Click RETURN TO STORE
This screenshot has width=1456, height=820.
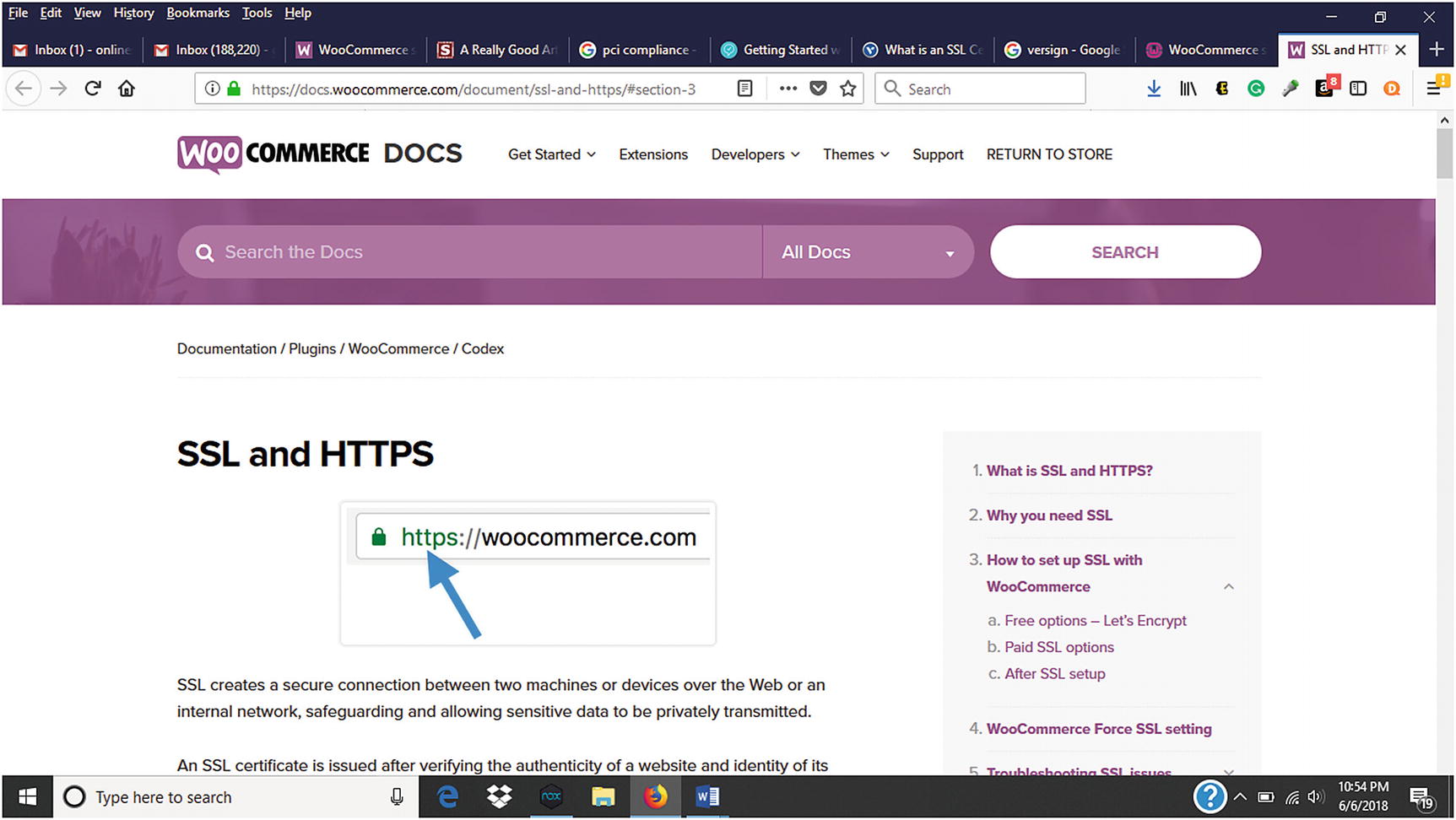(1049, 154)
